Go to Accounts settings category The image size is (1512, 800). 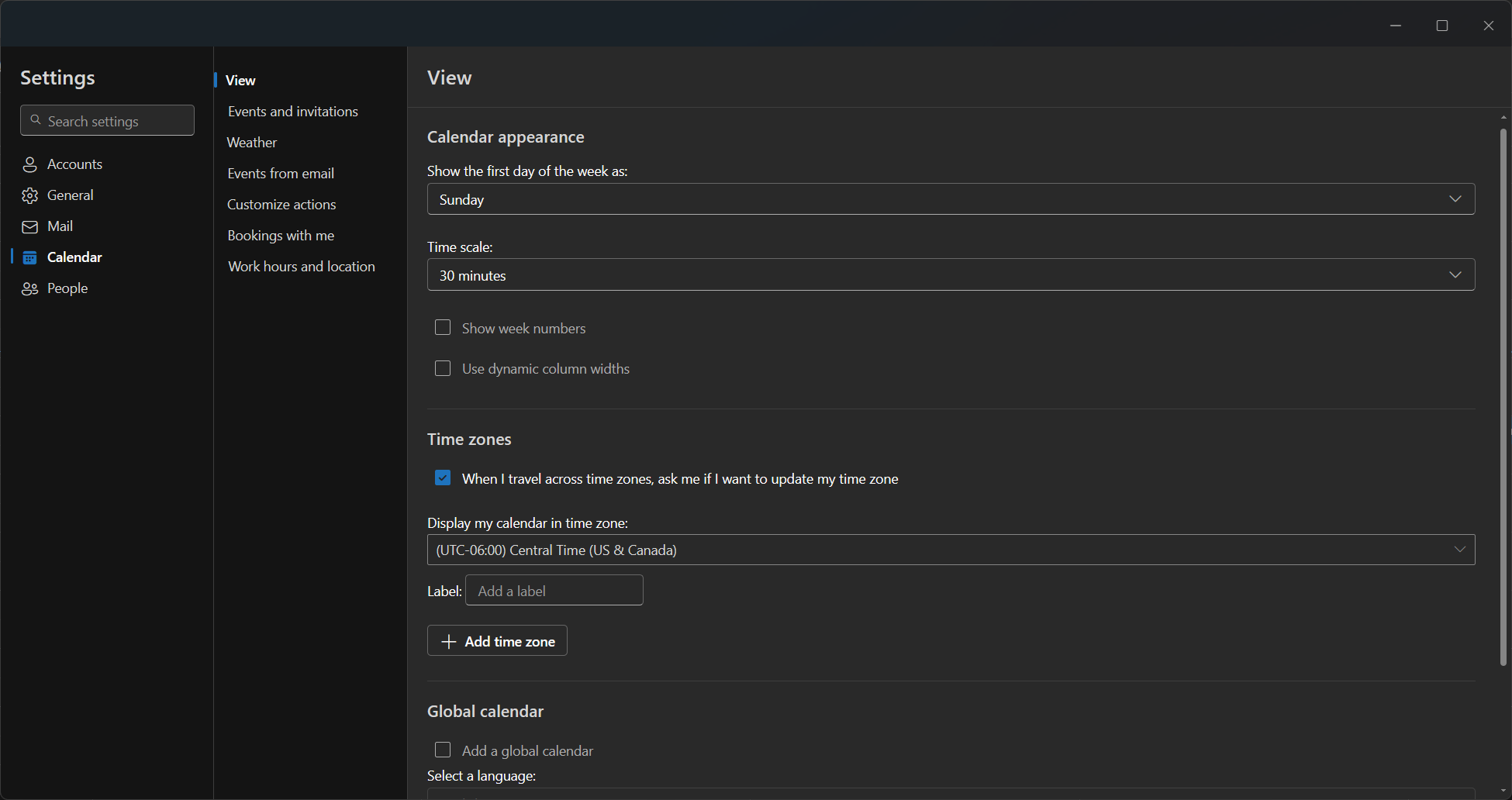click(x=74, y=164)
